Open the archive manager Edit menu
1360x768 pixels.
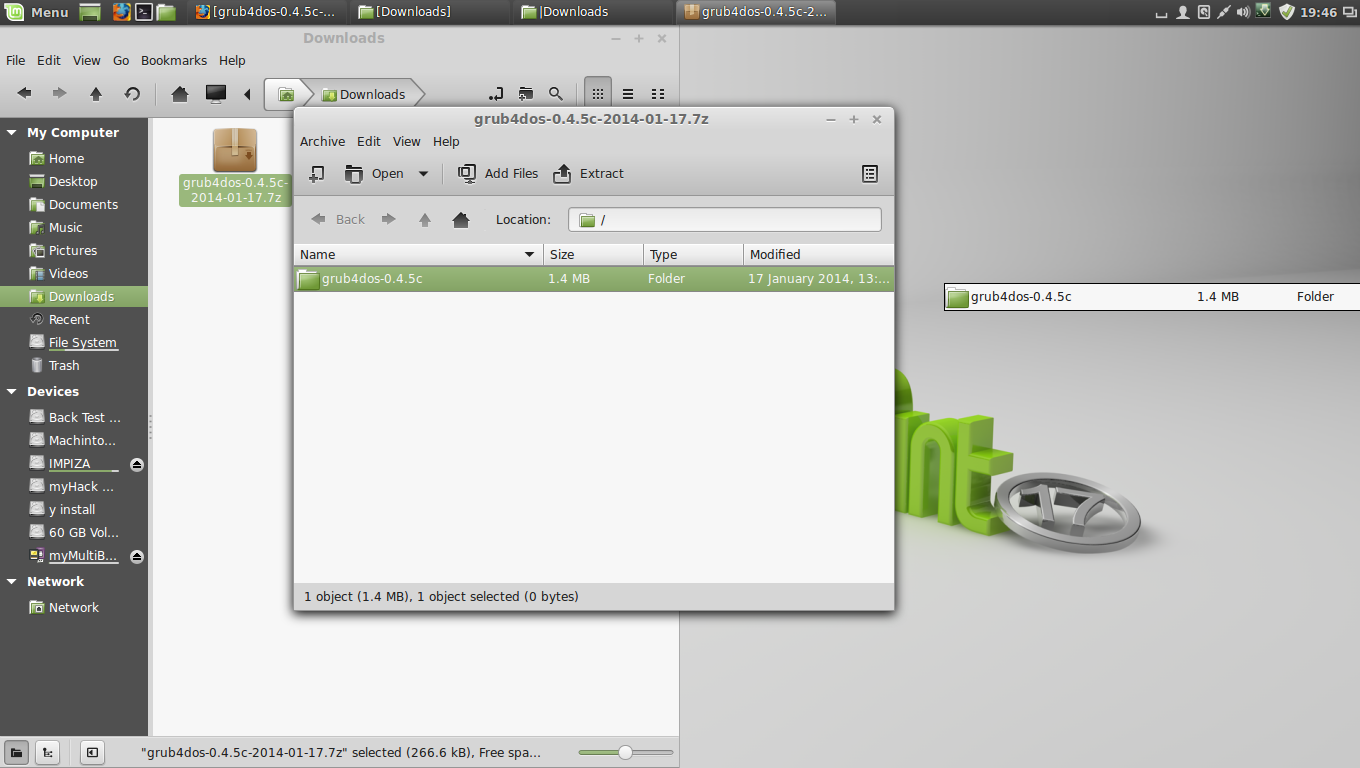click(x=369, y=141)
